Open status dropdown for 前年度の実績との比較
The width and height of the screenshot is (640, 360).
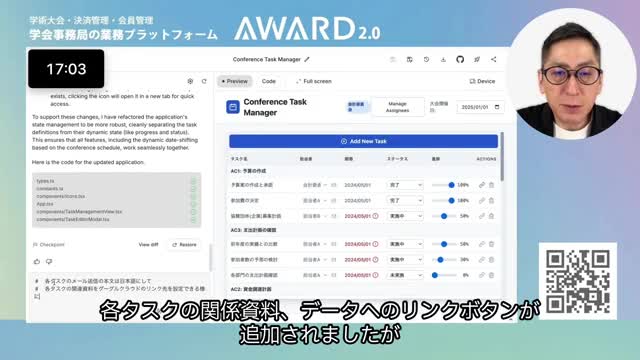pyautogui.click(x=405, y=244)
